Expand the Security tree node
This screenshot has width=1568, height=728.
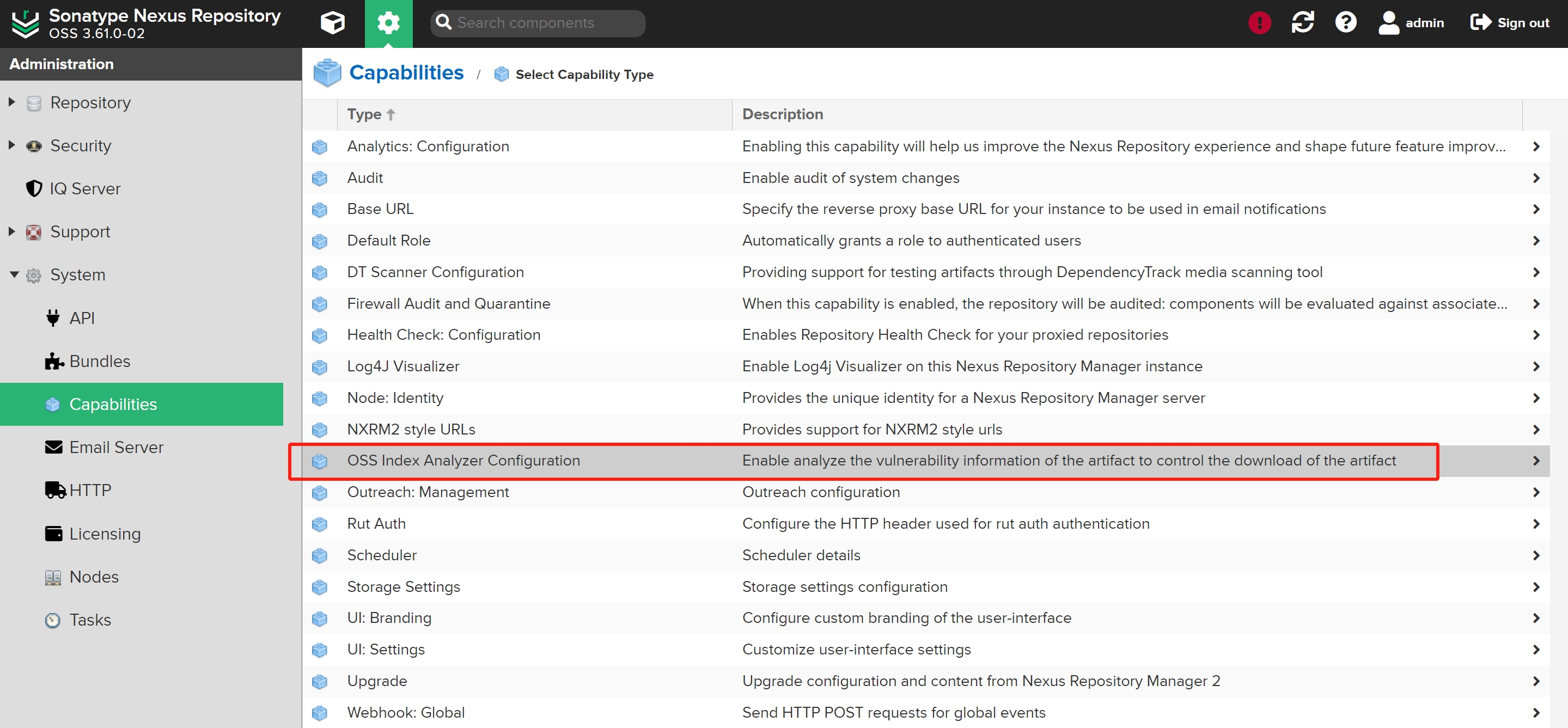coord(11,145)
